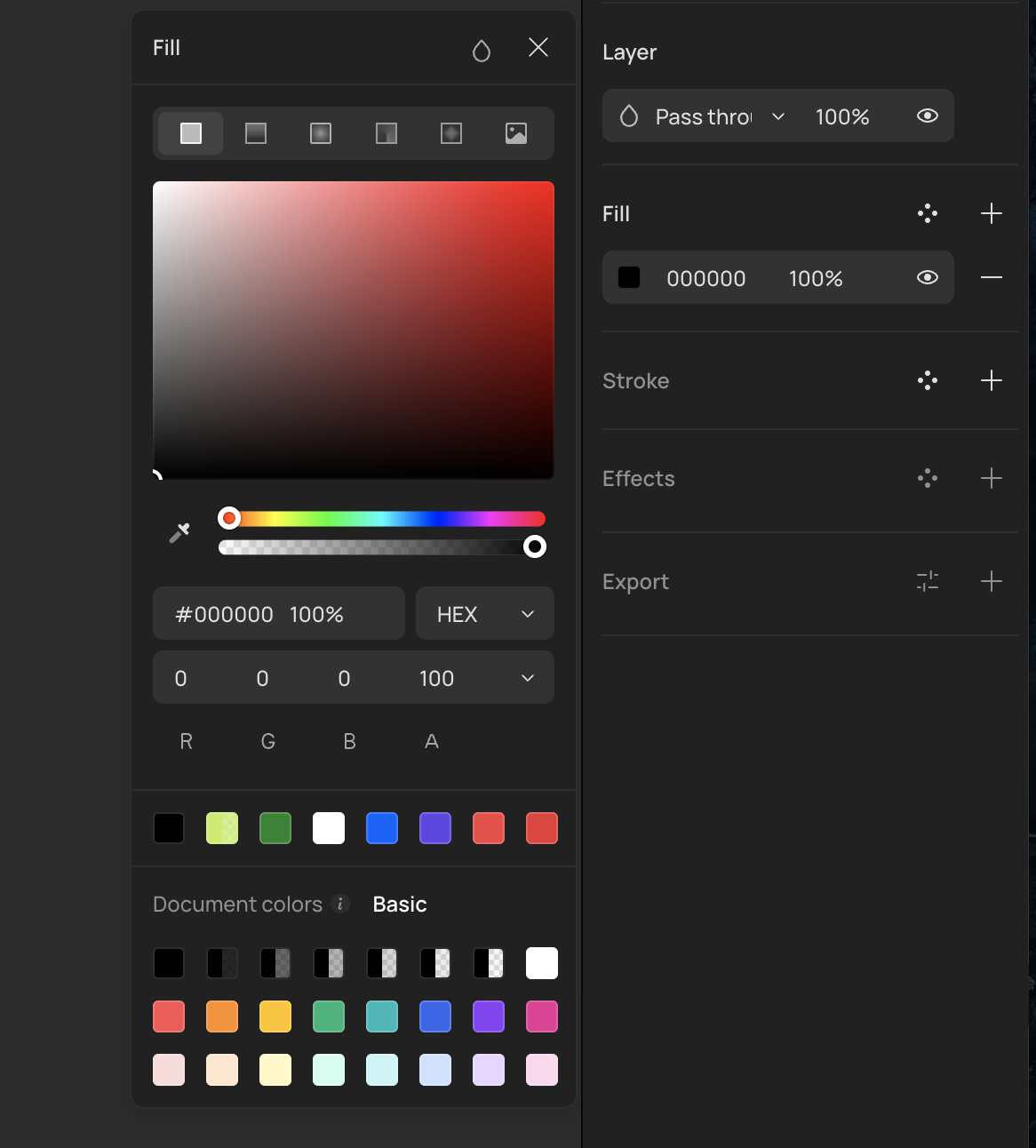Expand RGBA color model chevron
The image size is (1036, 1148).
point(528,678)
